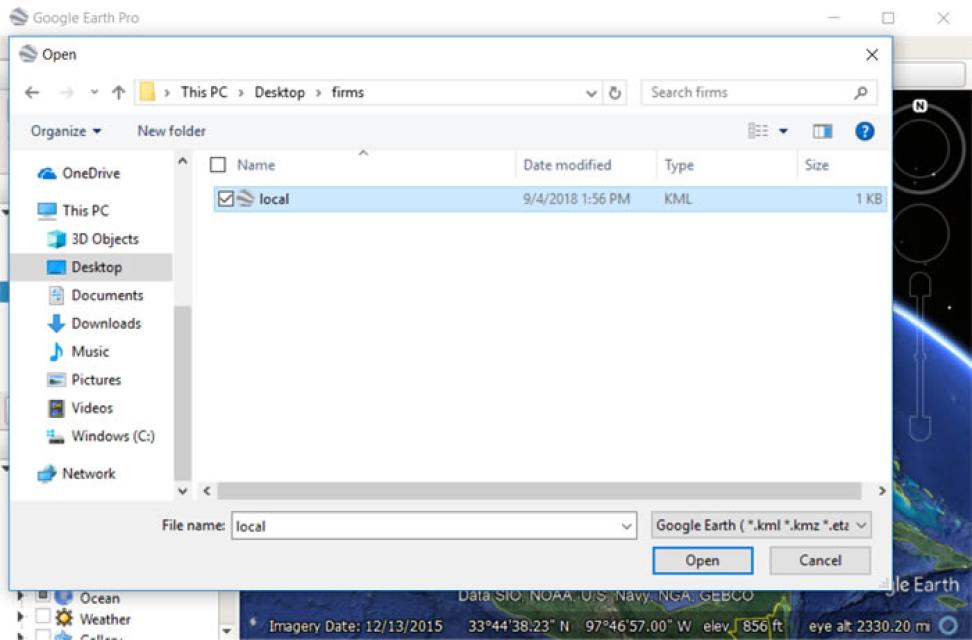Open the Downloads folder

(x=94, y=323)
